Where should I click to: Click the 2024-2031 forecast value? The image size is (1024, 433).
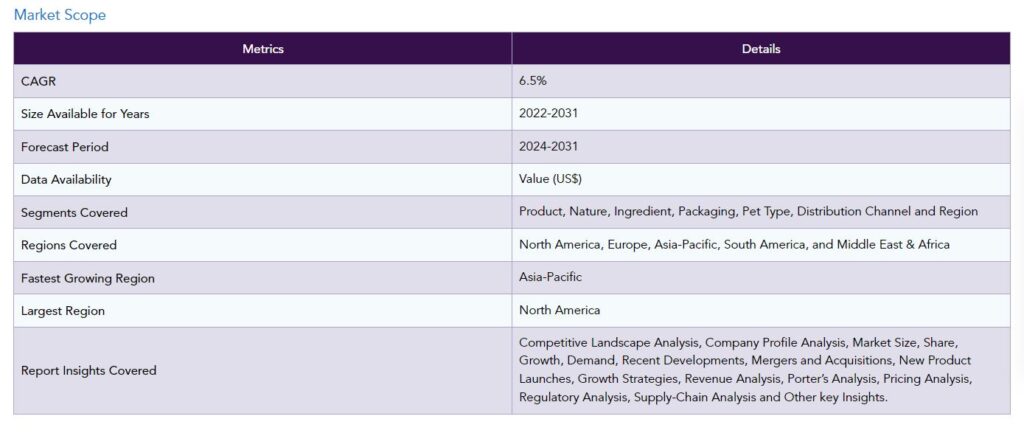tap(548, 147)
